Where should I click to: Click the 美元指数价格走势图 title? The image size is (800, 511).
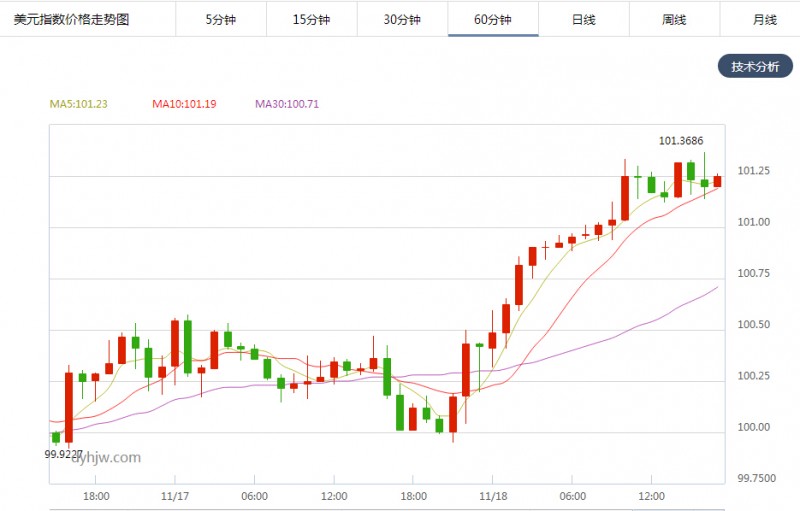click(71, 19)
